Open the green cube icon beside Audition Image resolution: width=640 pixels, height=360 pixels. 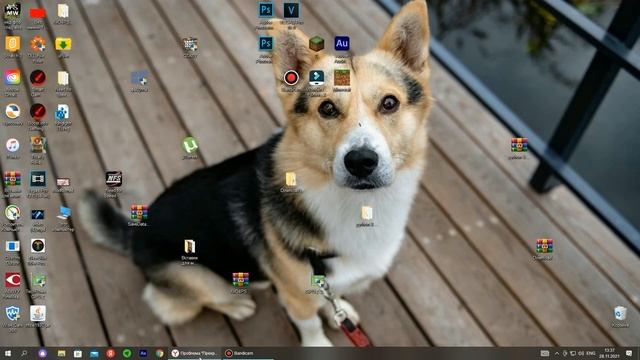(316, 43)
